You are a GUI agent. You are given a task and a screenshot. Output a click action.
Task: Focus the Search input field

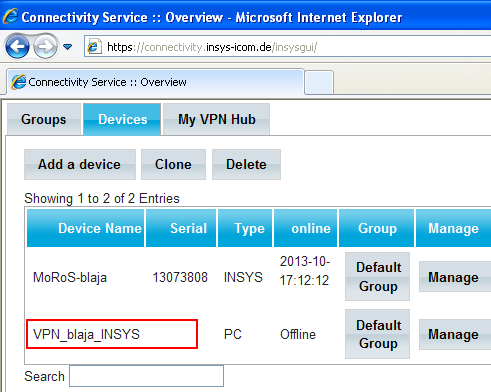[x=146, y=376]
